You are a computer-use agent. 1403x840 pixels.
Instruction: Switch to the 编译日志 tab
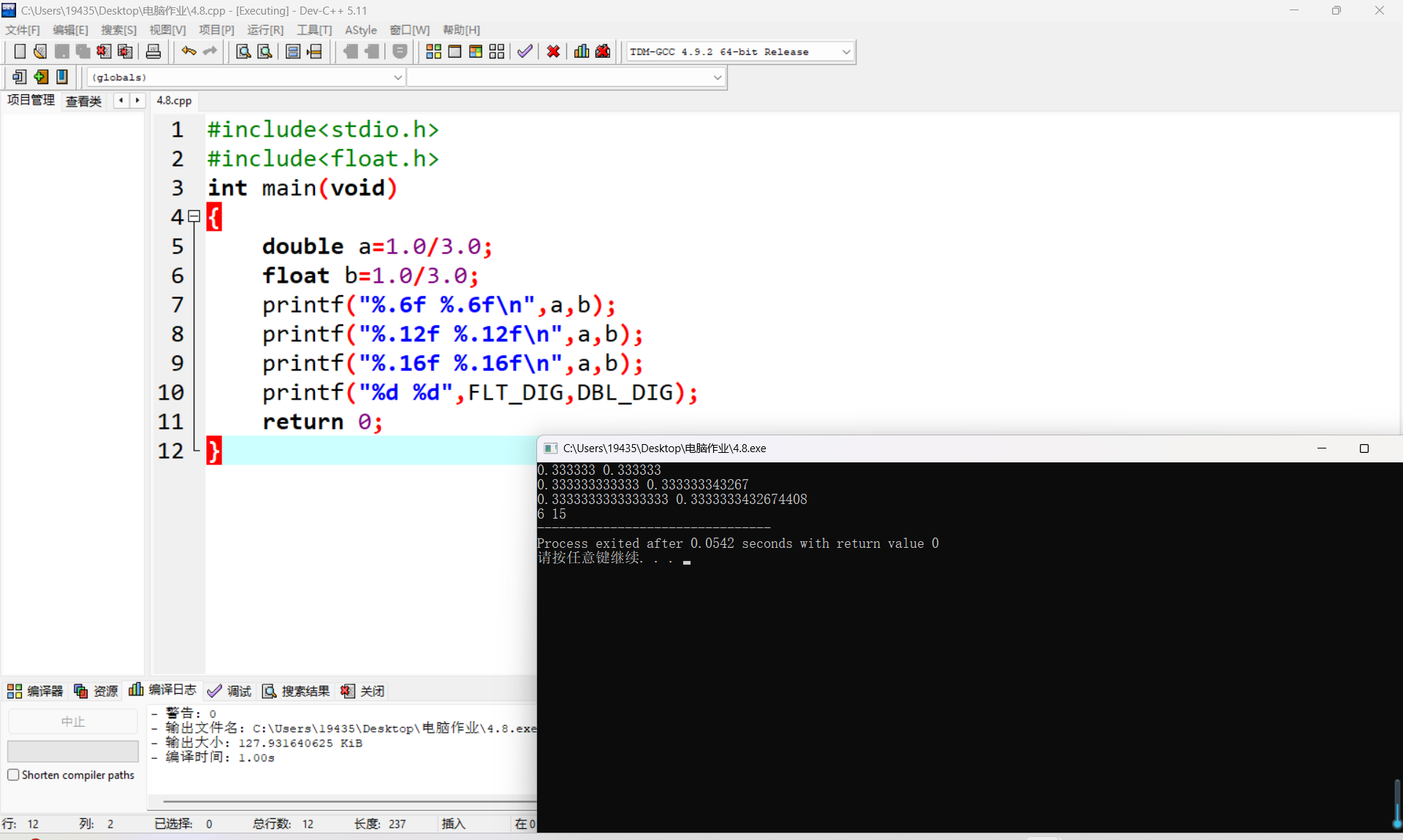click(x=163, y=690)
